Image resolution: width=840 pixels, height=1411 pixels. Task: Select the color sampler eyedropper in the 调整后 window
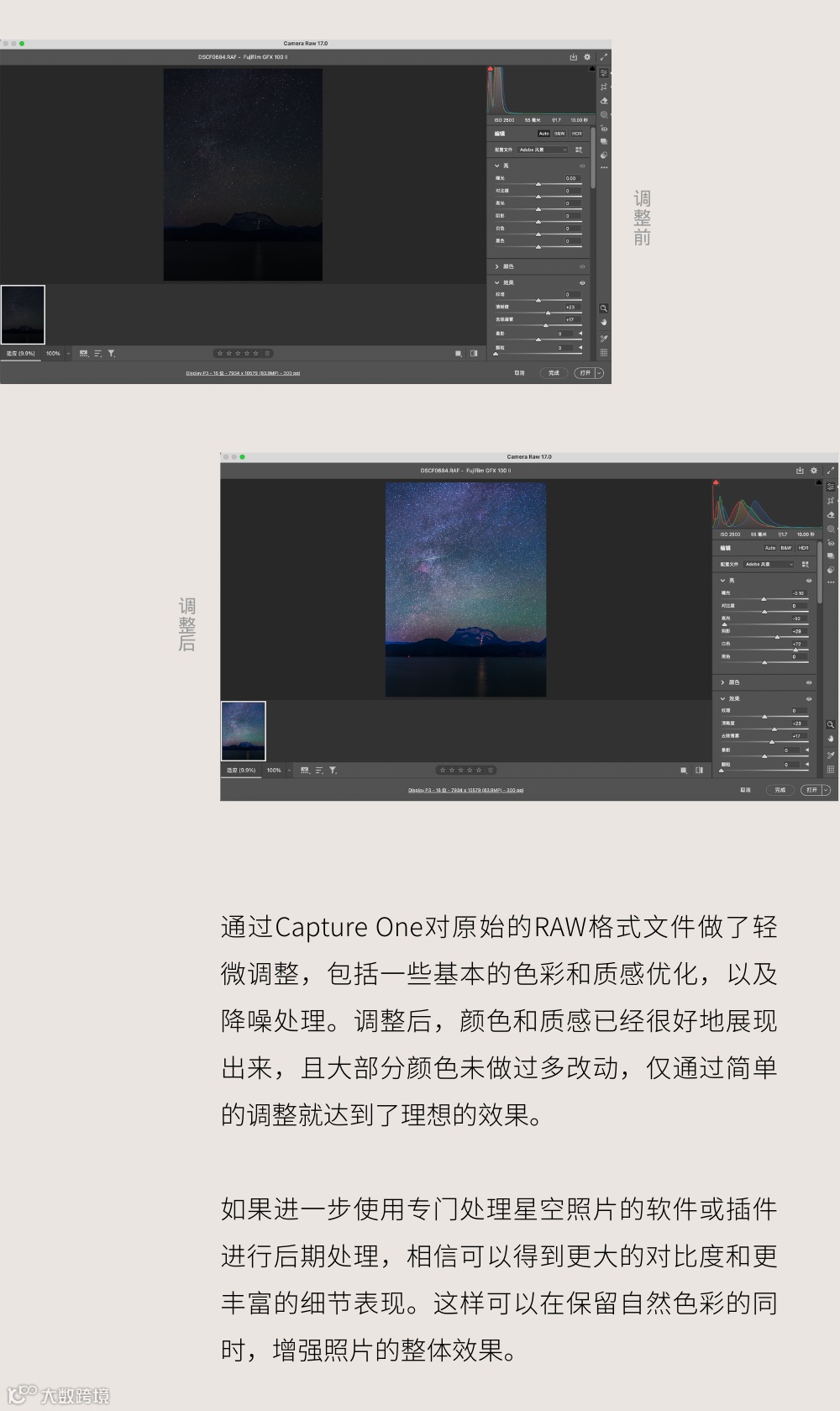coord(831,756)
